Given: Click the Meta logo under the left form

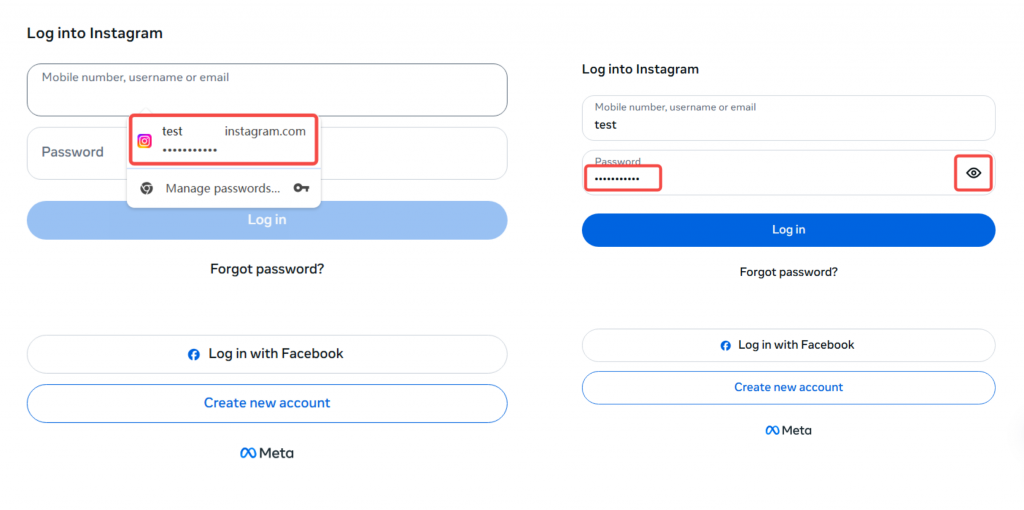Looking at the screenshot, I should click(266, 453).
